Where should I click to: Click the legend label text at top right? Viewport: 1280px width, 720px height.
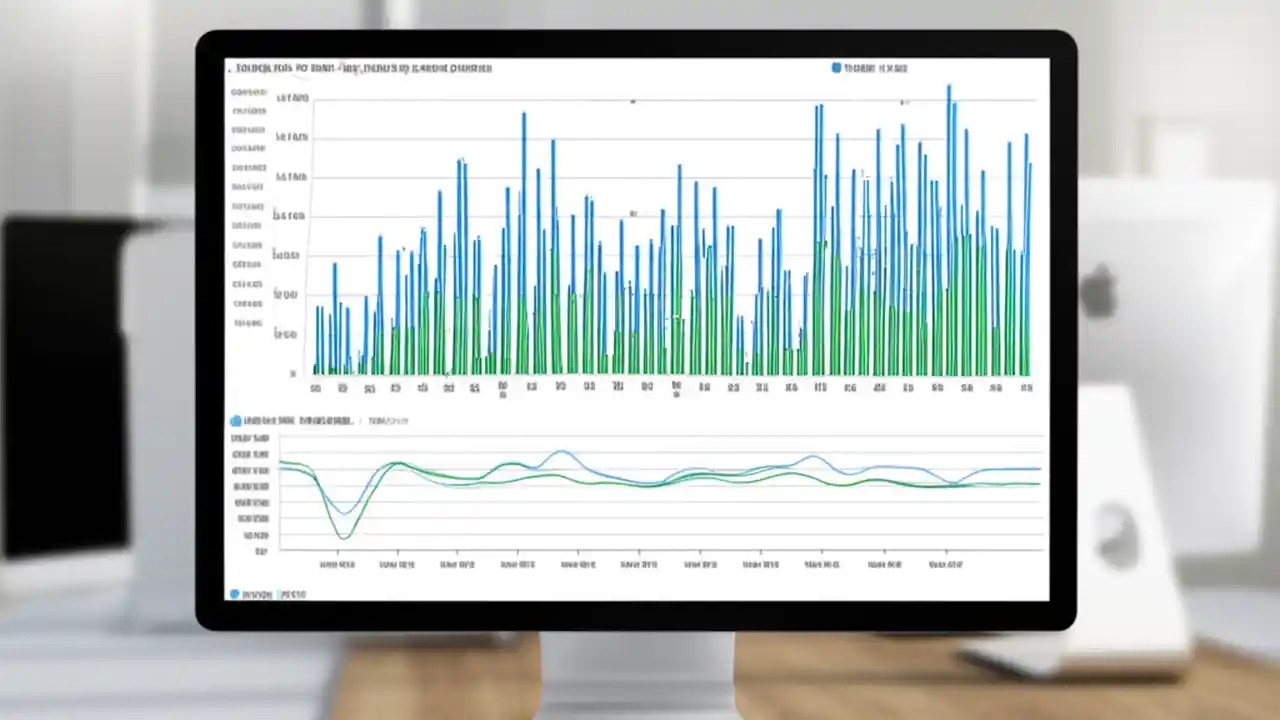[x=875, y=68]
